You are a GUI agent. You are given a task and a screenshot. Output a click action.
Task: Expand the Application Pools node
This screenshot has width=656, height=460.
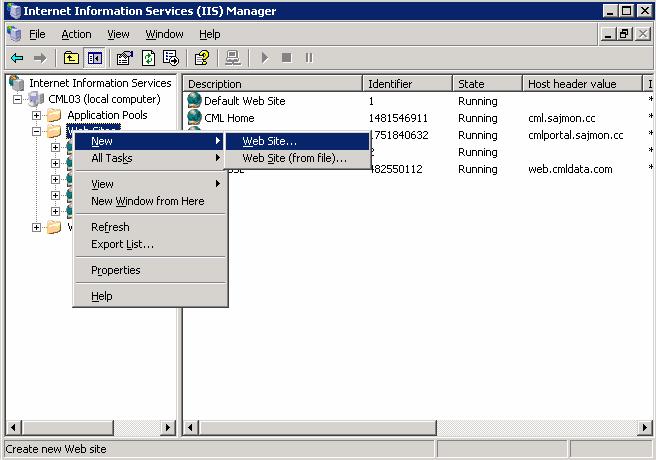(x=36, y=115)
